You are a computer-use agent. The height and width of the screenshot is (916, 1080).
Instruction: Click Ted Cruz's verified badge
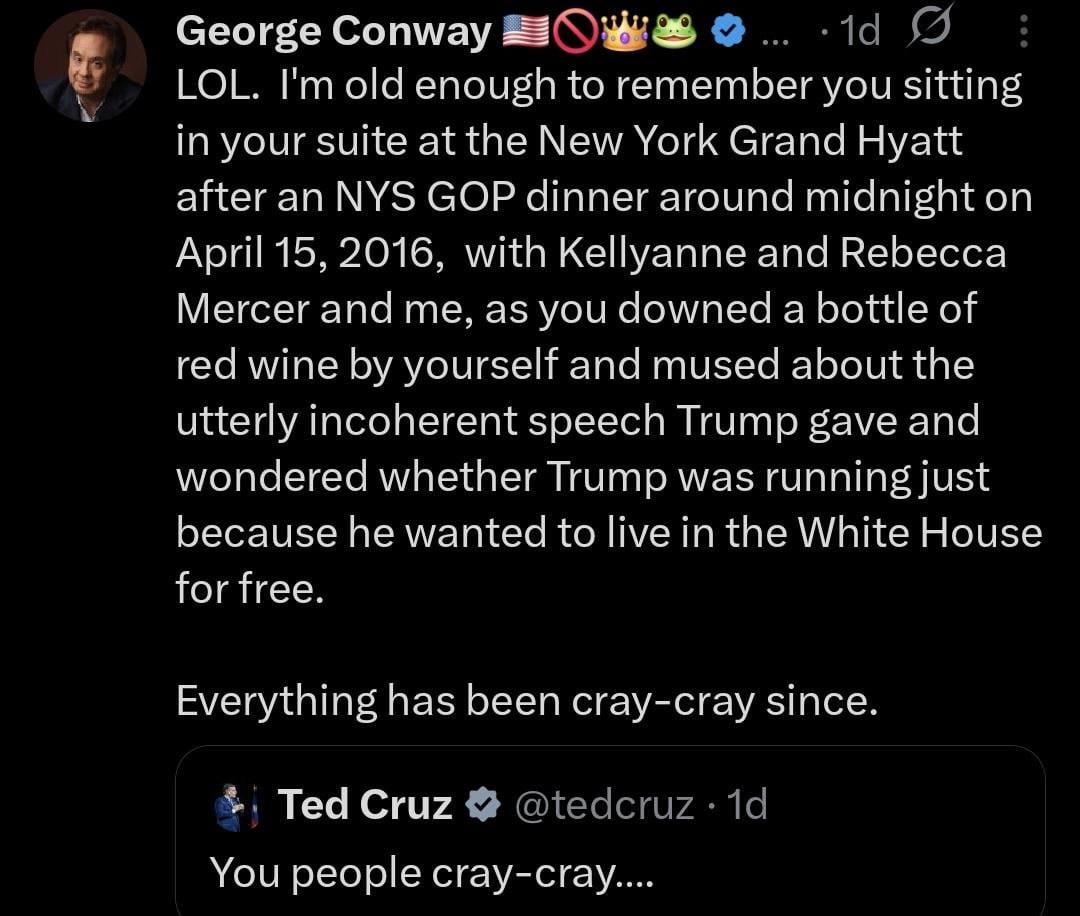coord(484,805)
